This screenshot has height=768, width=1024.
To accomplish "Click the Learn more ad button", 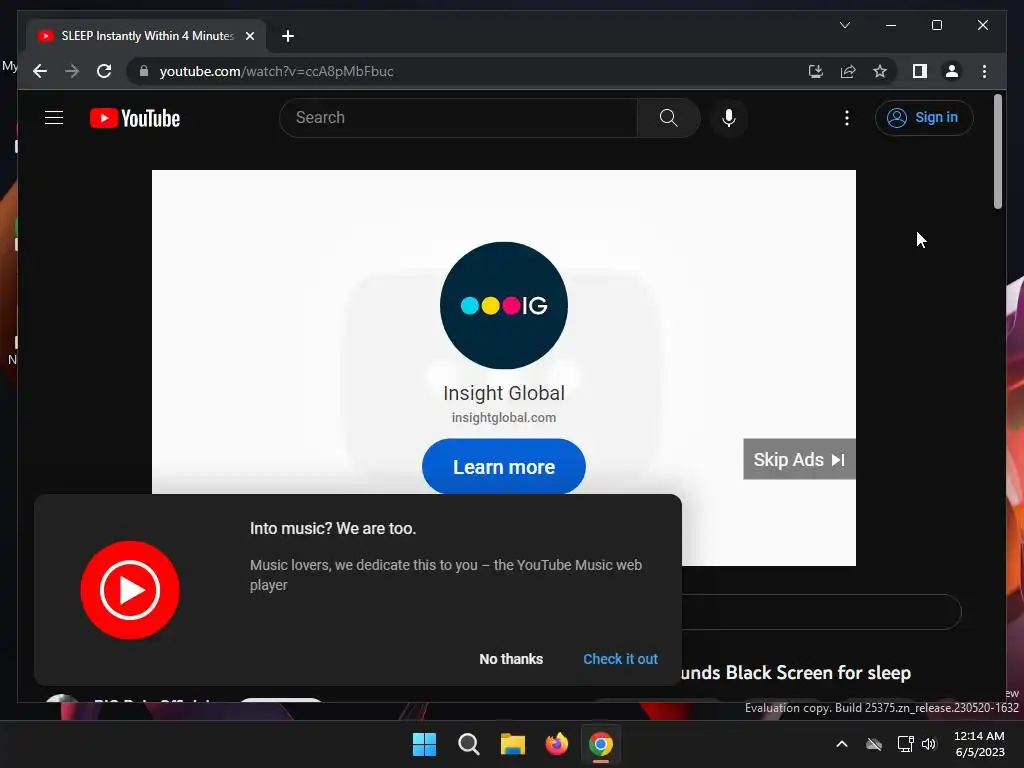I will coord(504,467).
